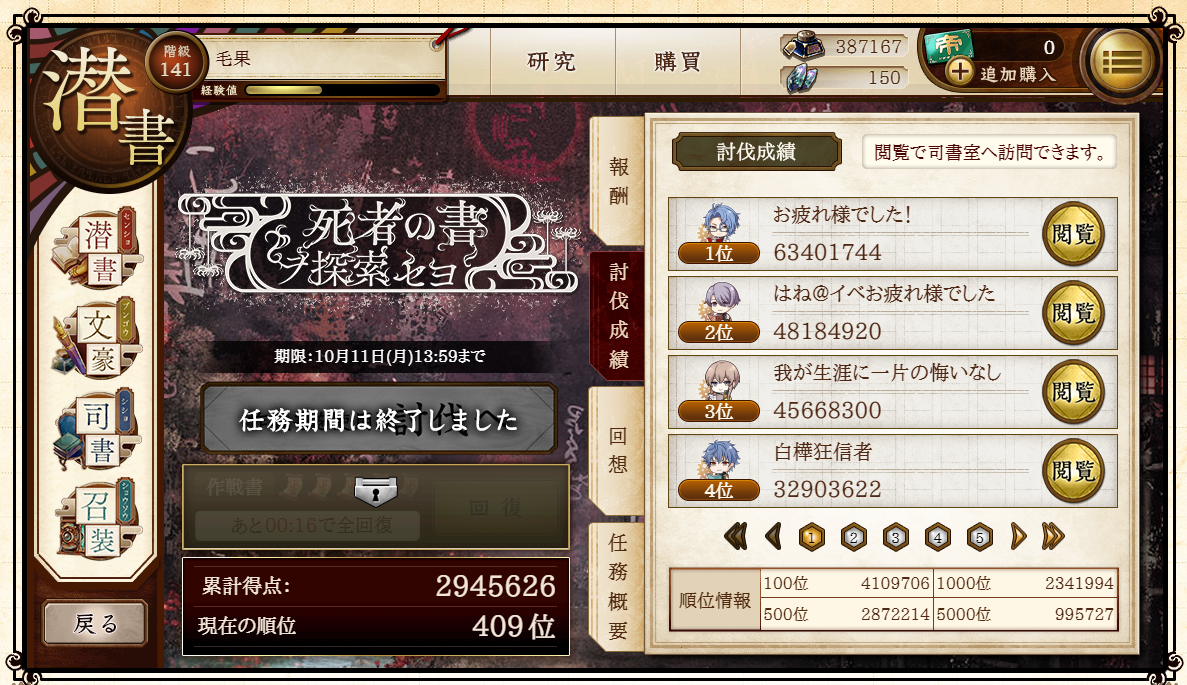
Task: Click the 戻る back button
Action: pyautogui.click(x=95, y=623)
